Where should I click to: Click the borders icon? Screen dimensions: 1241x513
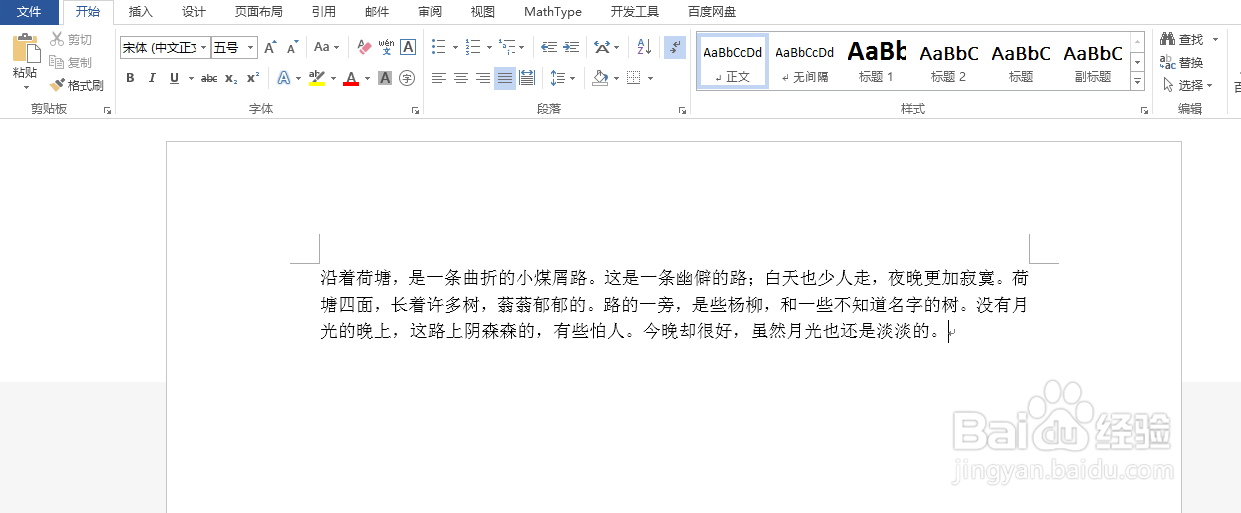[633, 78]
